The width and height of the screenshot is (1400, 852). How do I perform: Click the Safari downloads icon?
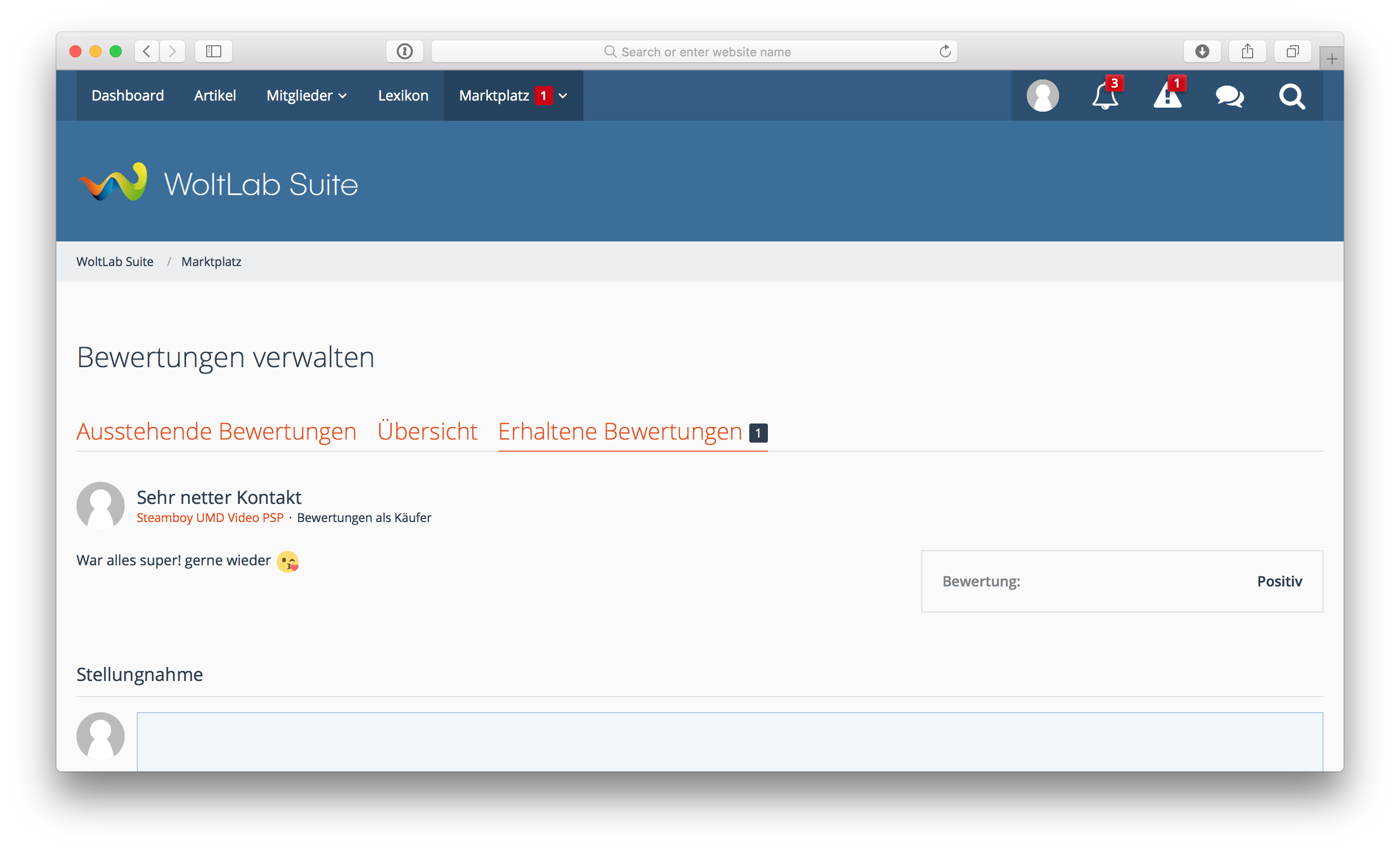[x=1202, y=52]
